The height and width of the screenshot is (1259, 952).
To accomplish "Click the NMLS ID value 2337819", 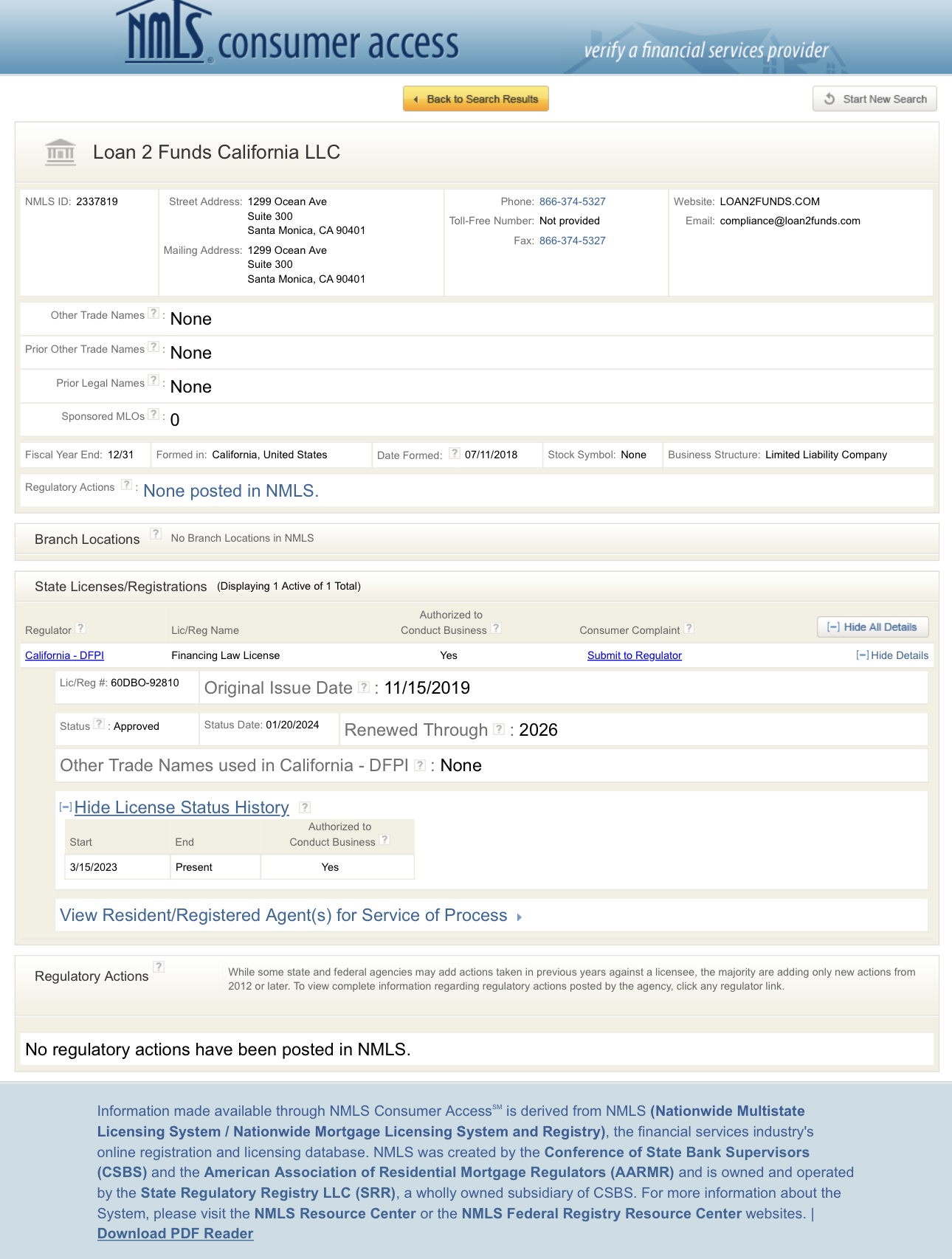I will pos(97,201).
